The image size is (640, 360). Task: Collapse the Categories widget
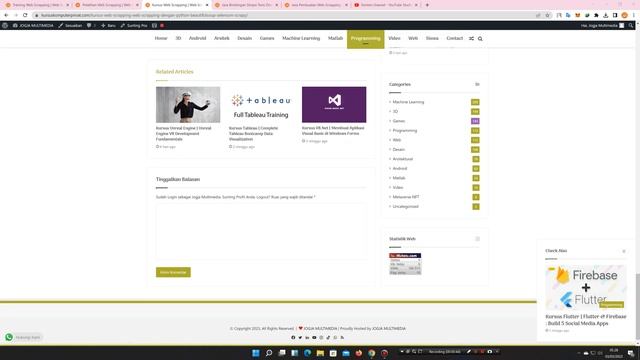[x=477, y=84]
